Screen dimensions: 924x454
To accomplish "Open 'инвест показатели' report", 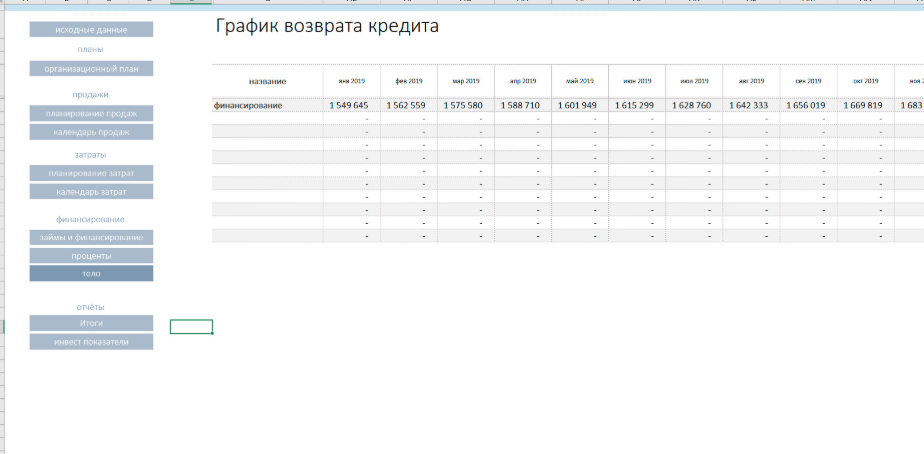I will point(91,342).
